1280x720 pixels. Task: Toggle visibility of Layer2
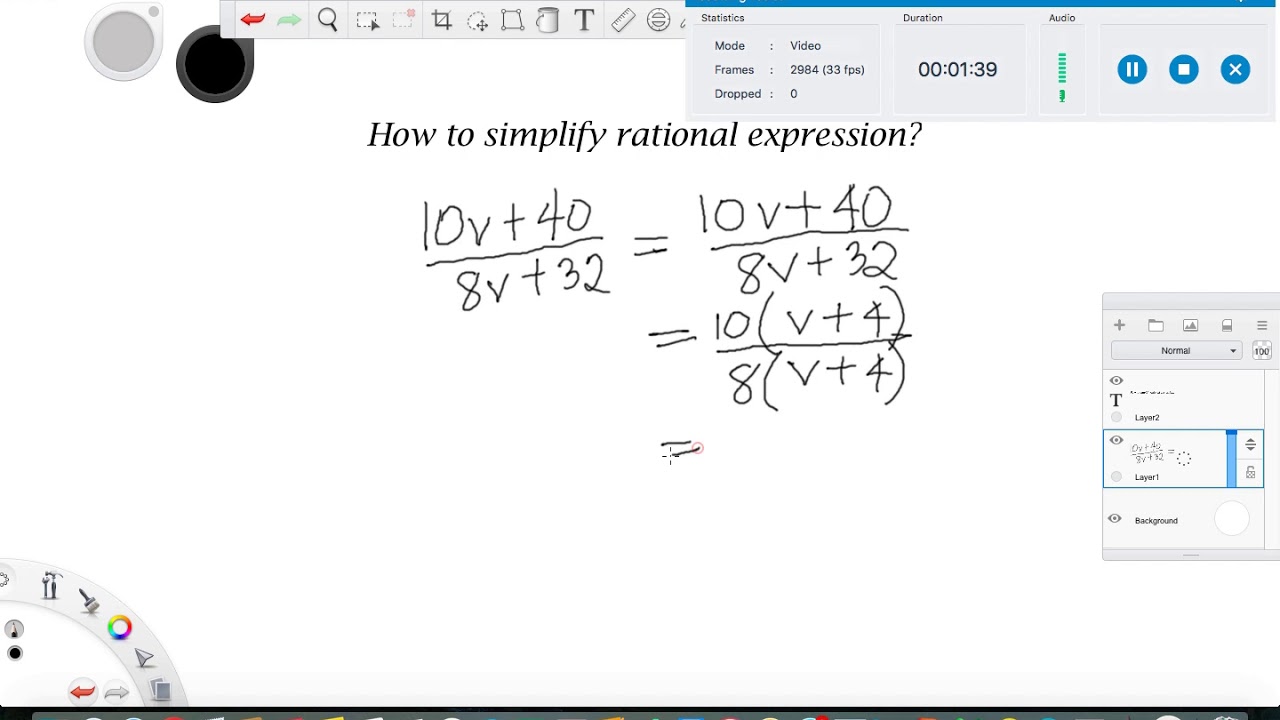pos(1116,381)
